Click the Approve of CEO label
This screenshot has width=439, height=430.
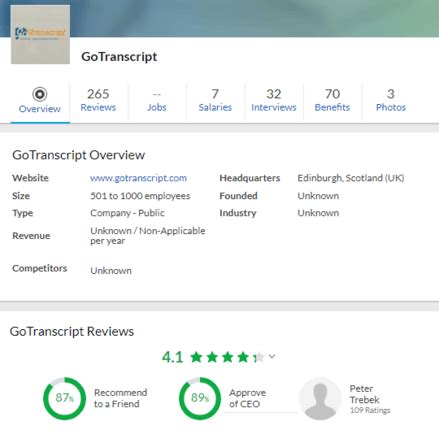point(247,398)
